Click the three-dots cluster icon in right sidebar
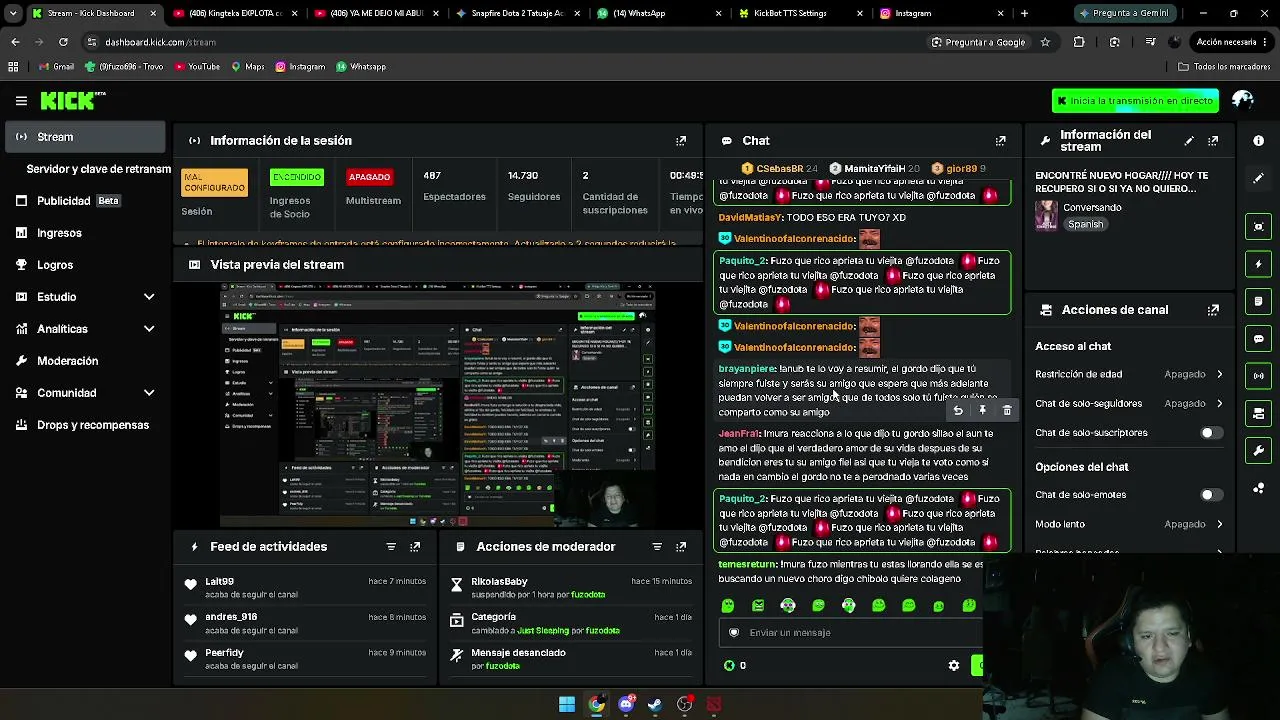The height and width of the screenshot is (720, 1280). click(1259, 488)
